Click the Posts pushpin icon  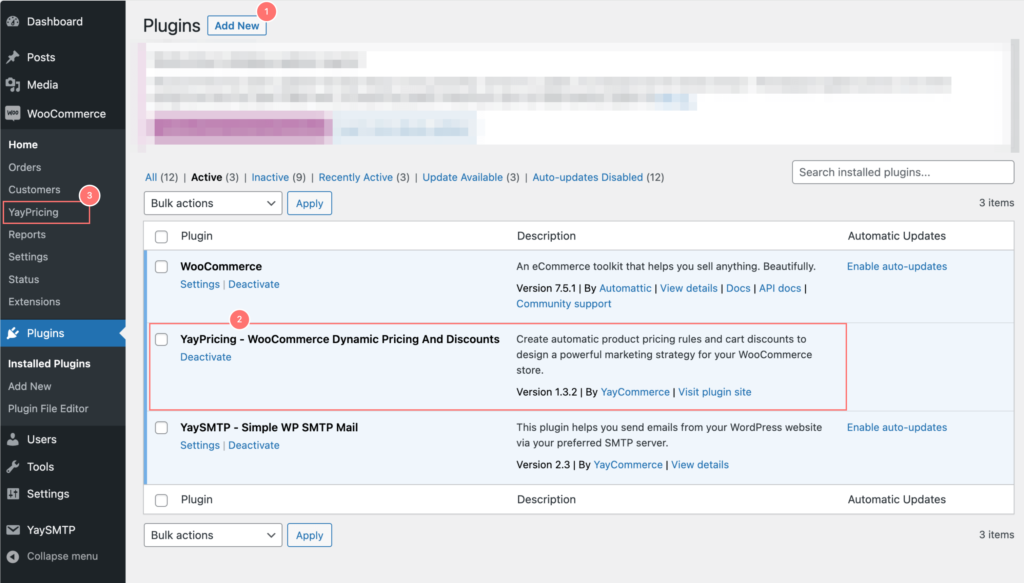13,57
